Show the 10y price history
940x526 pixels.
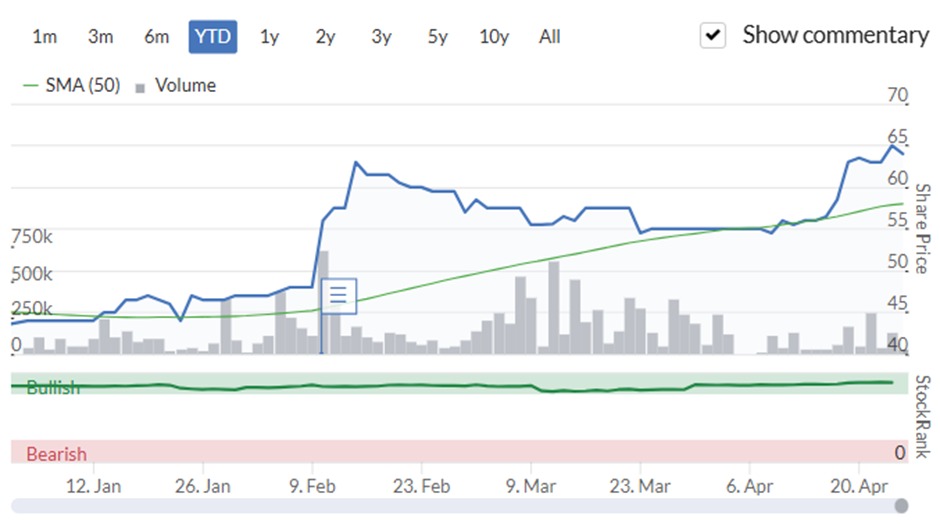pos(494,37)
